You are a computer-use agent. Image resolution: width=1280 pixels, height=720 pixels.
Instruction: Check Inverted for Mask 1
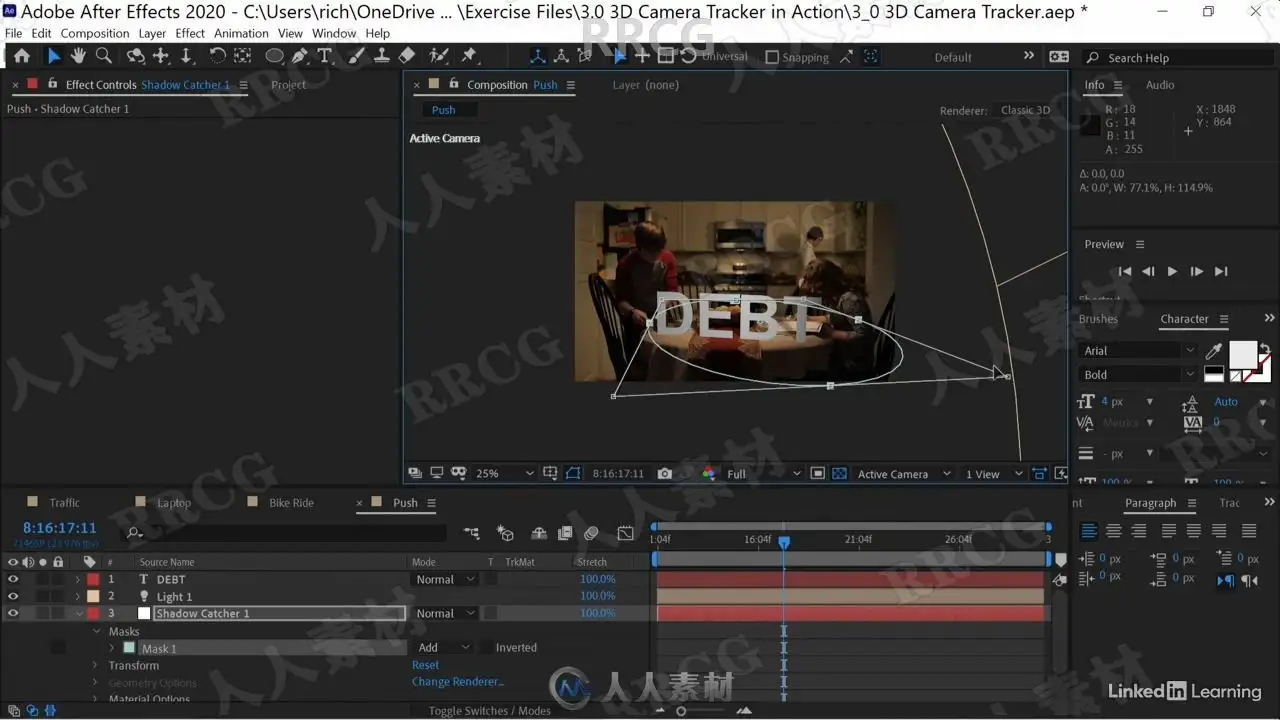click(x=487, y=648)
